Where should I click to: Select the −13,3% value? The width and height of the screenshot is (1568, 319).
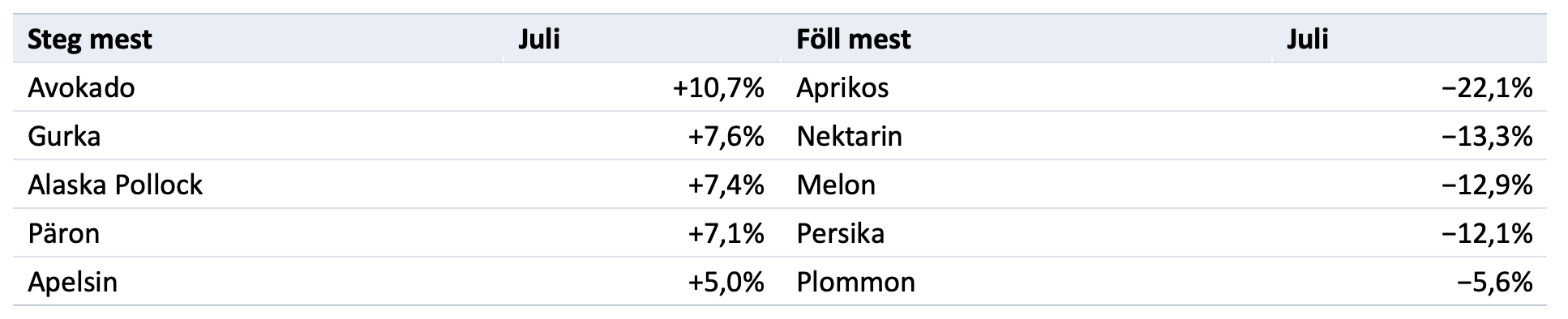click(1487, 136)
